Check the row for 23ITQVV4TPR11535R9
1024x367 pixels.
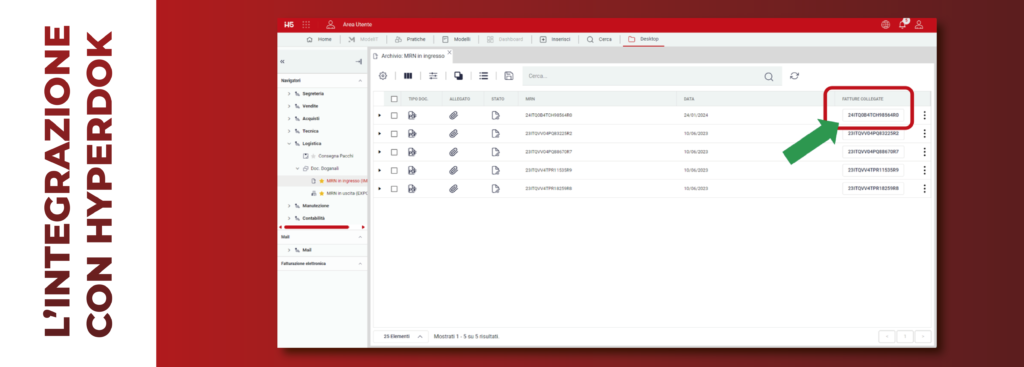point(394,170)
